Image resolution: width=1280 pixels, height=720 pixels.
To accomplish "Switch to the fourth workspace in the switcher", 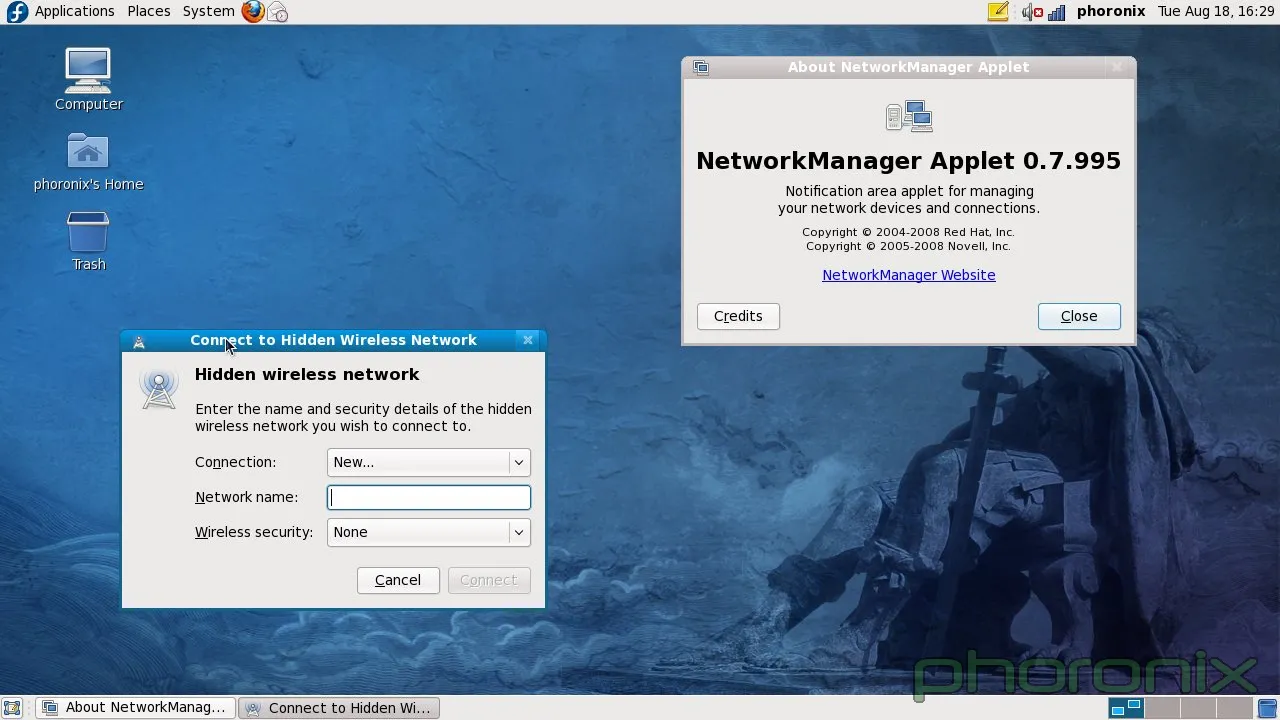I will [x=1234, y=708].
